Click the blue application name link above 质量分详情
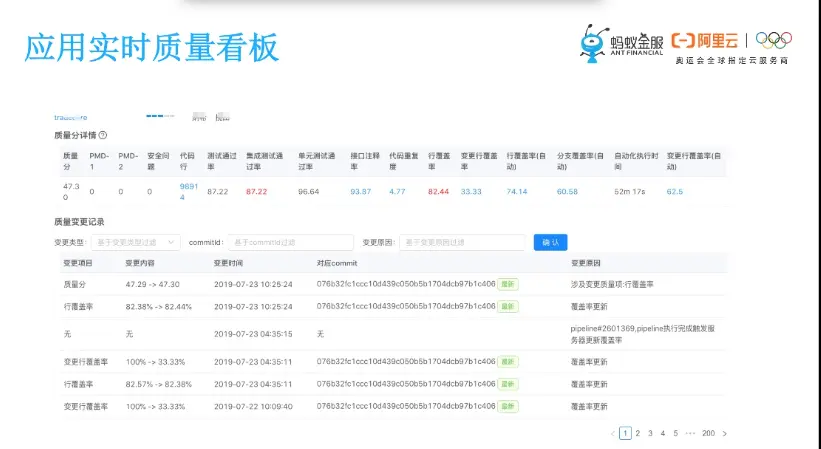This screenshot has height=449, width=821. pyautogui.click(x=71, y=117)
